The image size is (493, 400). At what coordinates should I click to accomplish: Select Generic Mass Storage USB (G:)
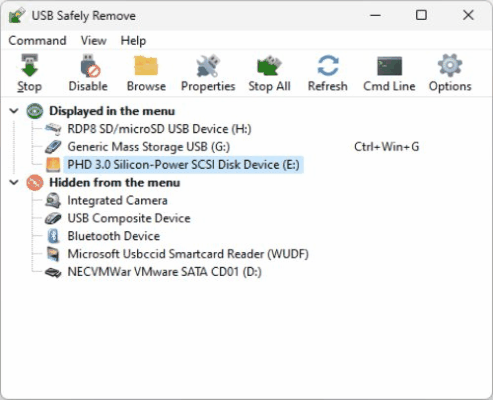coord(149,147)
